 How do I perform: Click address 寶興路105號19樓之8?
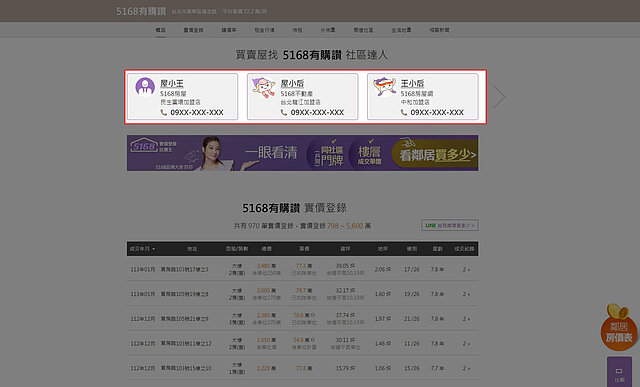tap(184, 294)
